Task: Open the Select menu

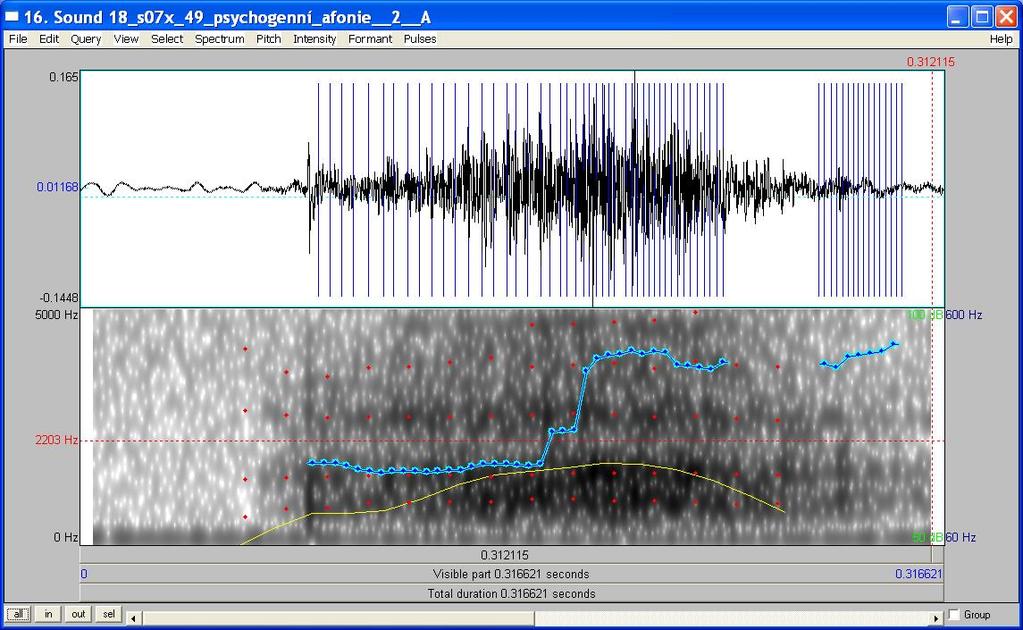Action: pos(167,39)
